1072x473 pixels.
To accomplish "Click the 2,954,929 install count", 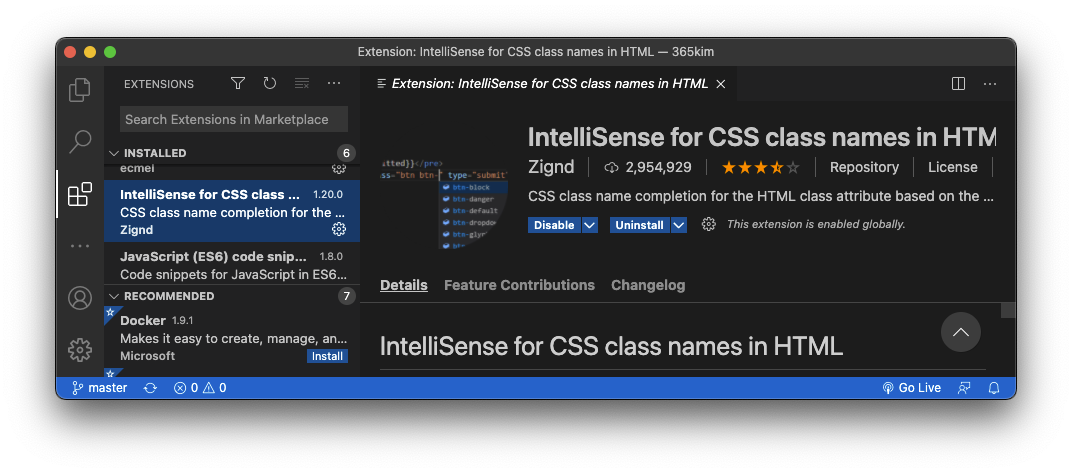I will coord(649,167).
